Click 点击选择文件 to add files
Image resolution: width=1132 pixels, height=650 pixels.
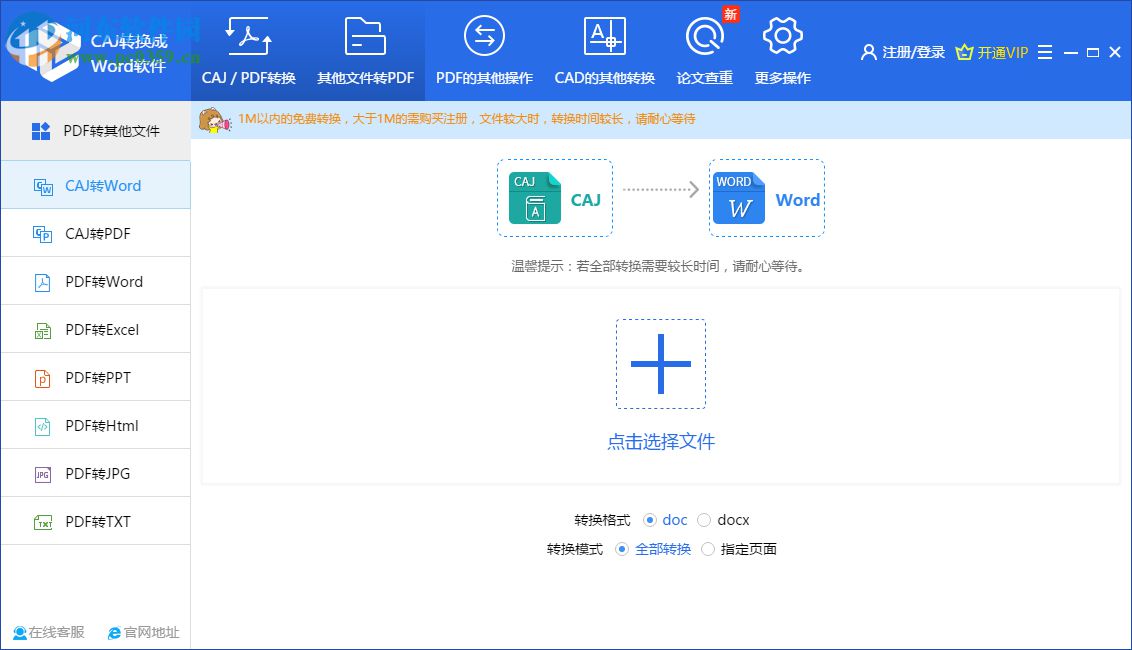pyautogui.click(x=660, y=442)
